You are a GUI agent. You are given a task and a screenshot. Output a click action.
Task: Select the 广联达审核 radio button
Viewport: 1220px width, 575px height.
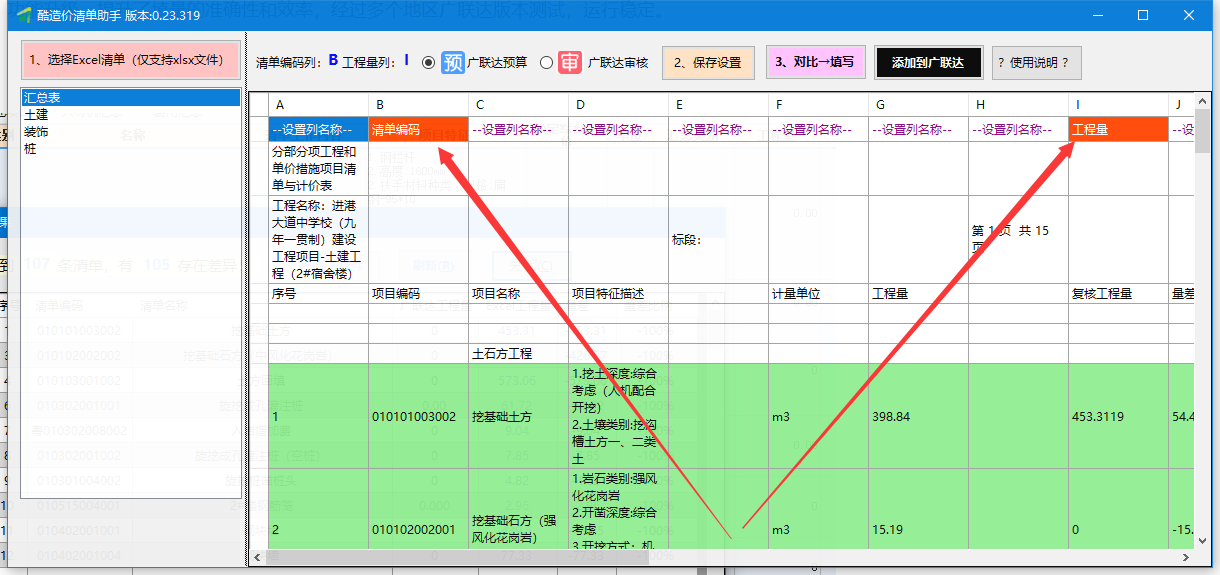(x=546, y=62)
